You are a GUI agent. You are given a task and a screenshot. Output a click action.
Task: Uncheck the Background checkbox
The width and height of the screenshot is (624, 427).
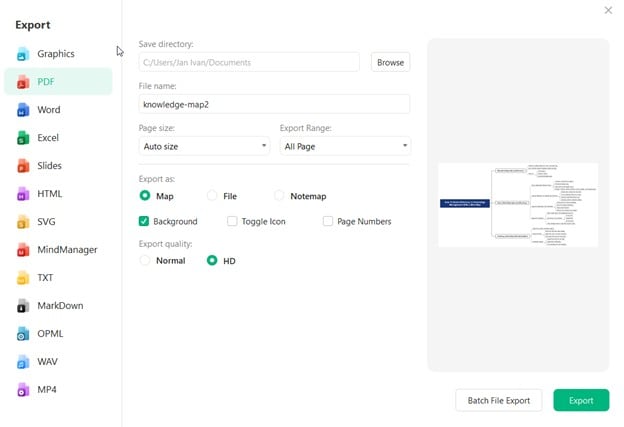tap(144, 221)
